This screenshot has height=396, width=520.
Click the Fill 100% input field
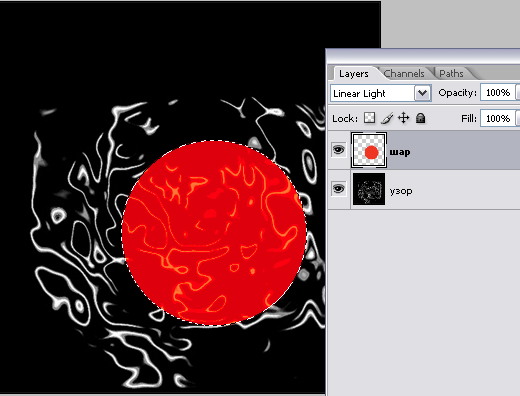point(498,118)
